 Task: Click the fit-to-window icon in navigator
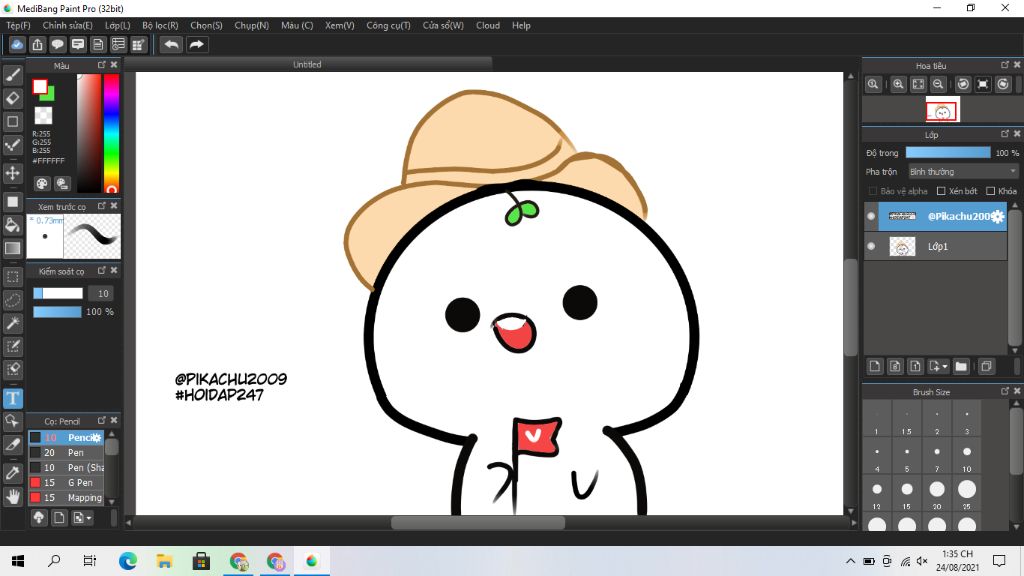pos(918,84)
